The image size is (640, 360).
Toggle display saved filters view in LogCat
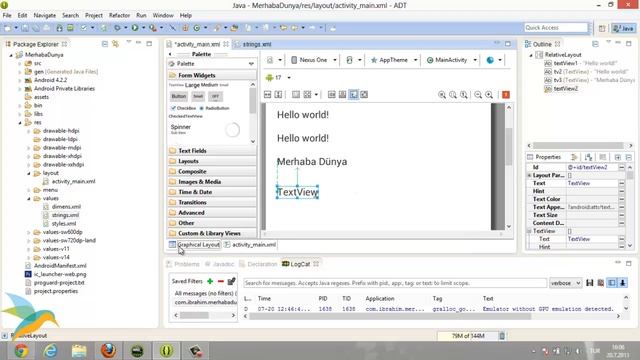[612, 282]
